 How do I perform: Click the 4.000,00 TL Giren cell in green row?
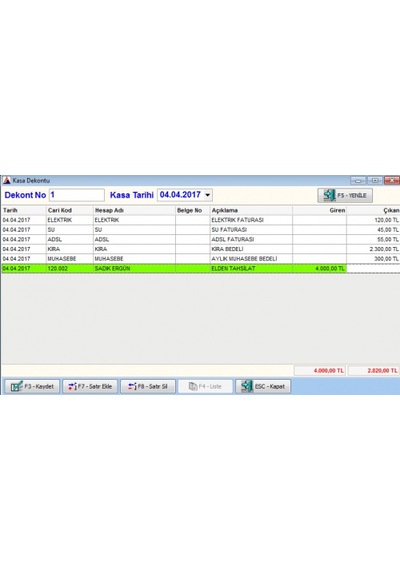pyautogui.click(x=319, y=269)
